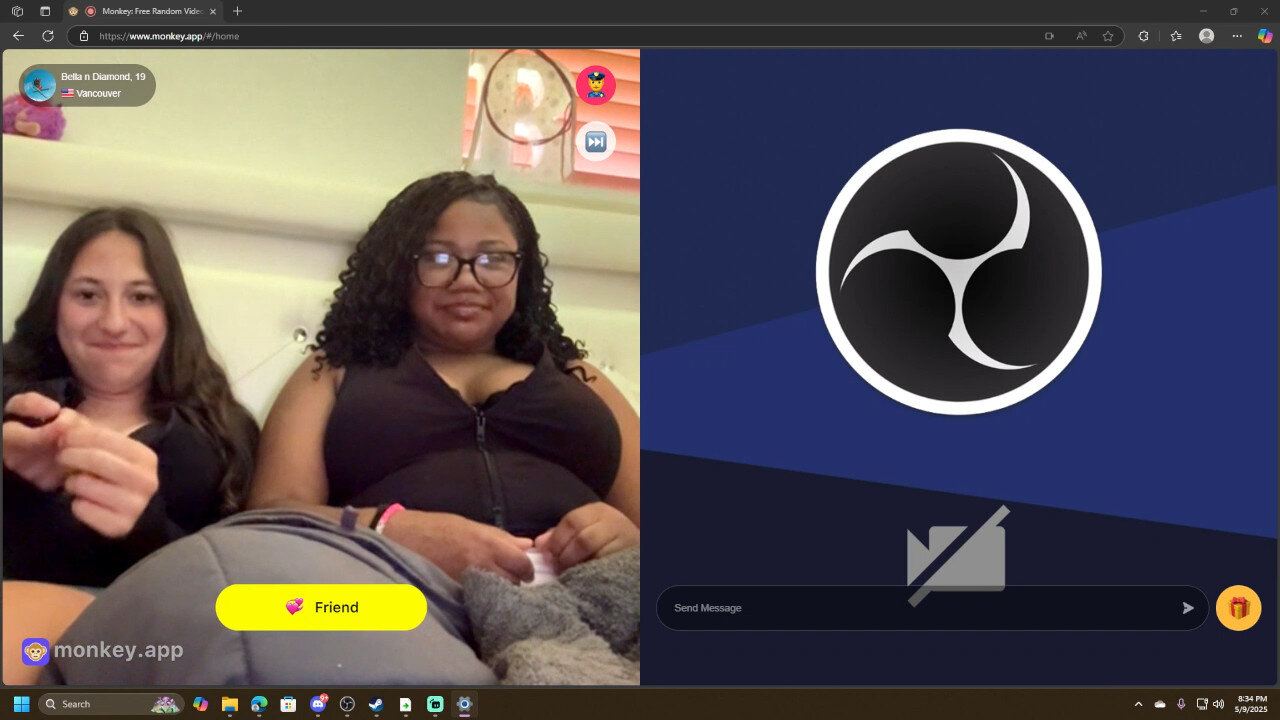1280x720 pixels.
Task: Open the gift box button
Action: click(x=1238, y=608)
